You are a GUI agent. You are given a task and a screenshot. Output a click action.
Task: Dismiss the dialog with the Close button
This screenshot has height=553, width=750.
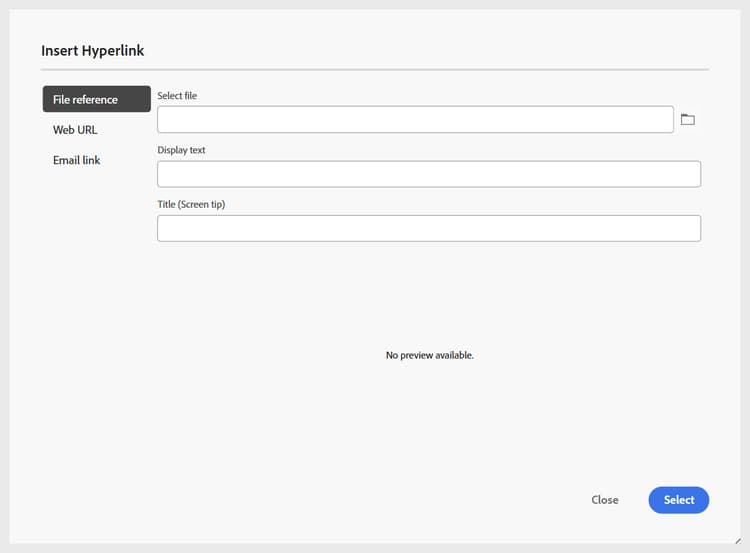tap(605, 500)
